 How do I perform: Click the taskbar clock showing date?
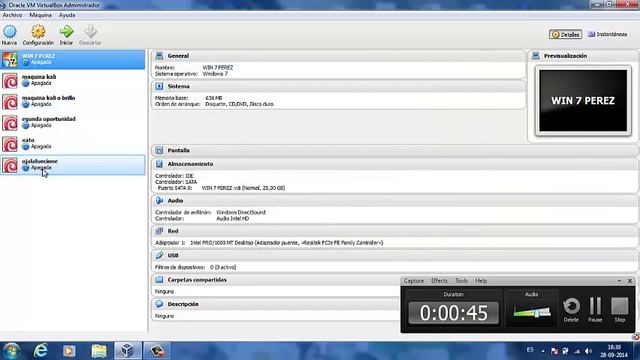click(613, 351)
